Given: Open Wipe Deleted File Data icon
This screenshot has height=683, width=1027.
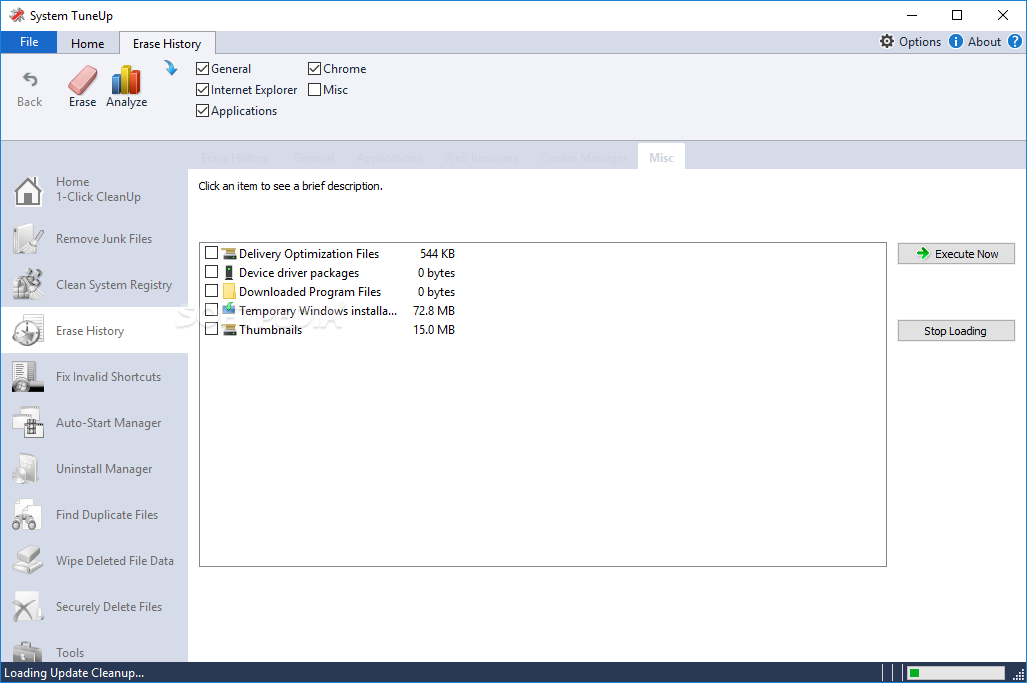Looking at the screenshot, I should click(28, 560).
